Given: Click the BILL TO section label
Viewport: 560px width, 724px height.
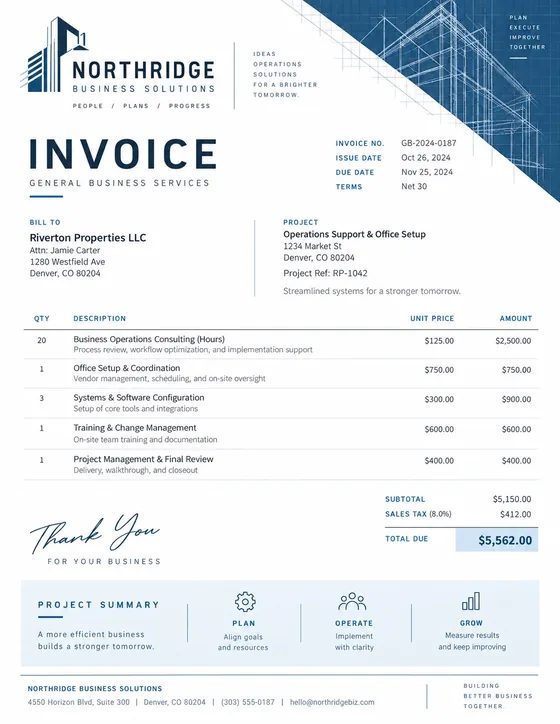Looking at the screenshot, I should (x=45, y=222).
